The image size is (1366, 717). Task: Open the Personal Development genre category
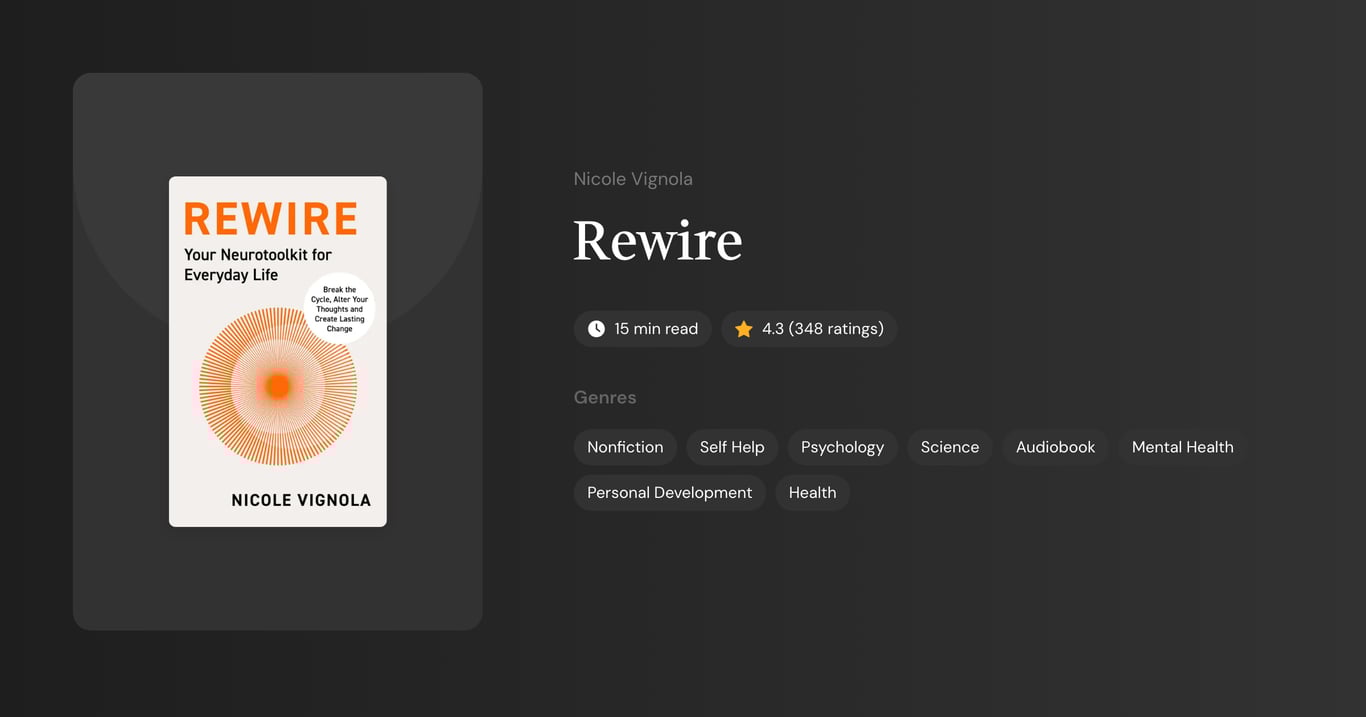669,492
